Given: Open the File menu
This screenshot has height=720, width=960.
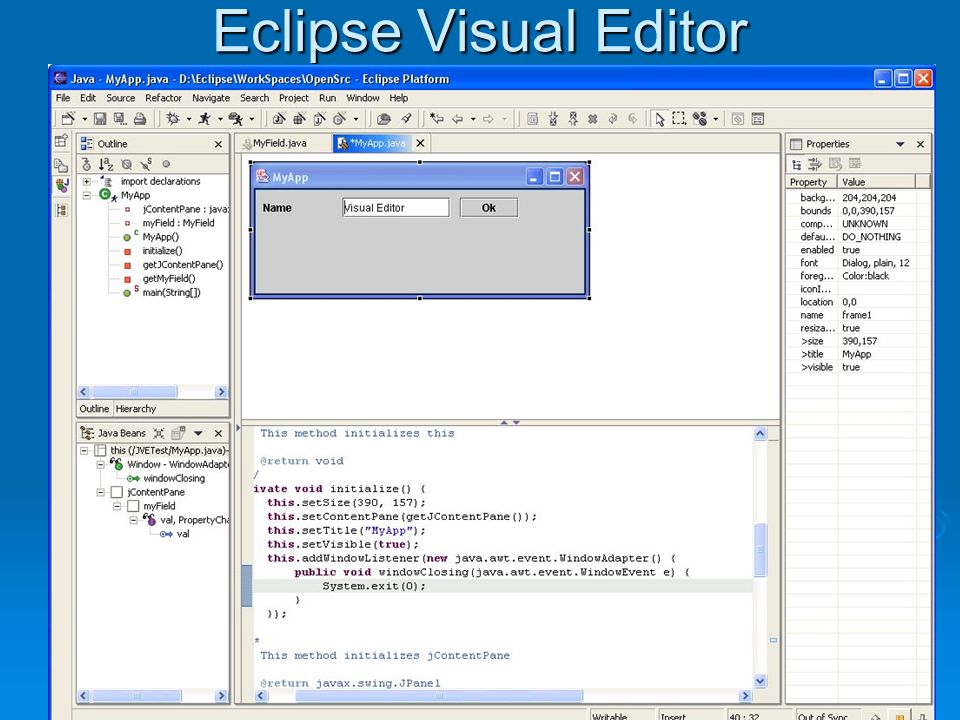Looking at the screenshot, I should [x=62, y=98].
